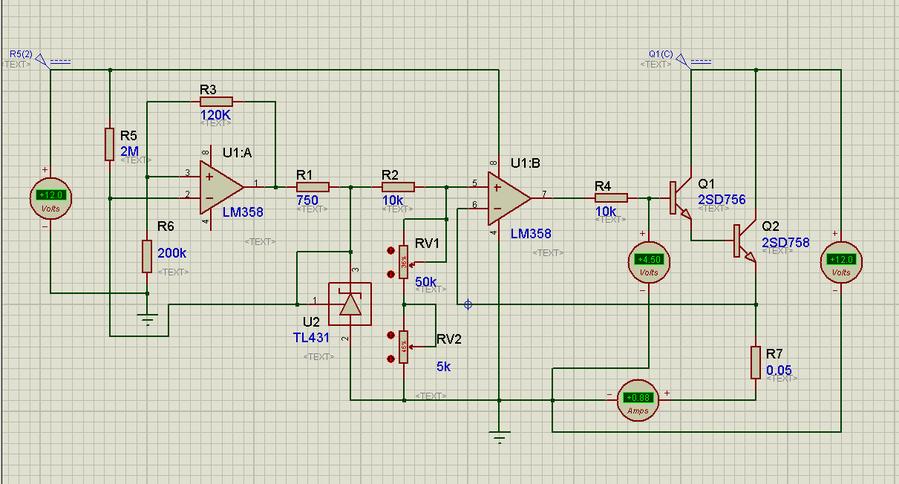Viewport: 899px width, 484px height.
Task: Click the lower red adjust dot on RV2
Action: pyautogui.click(x=391, y=355)
